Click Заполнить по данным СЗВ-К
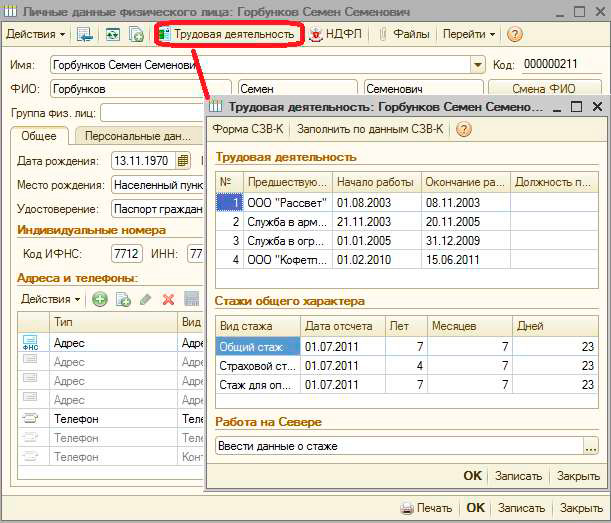 point(370,129)
